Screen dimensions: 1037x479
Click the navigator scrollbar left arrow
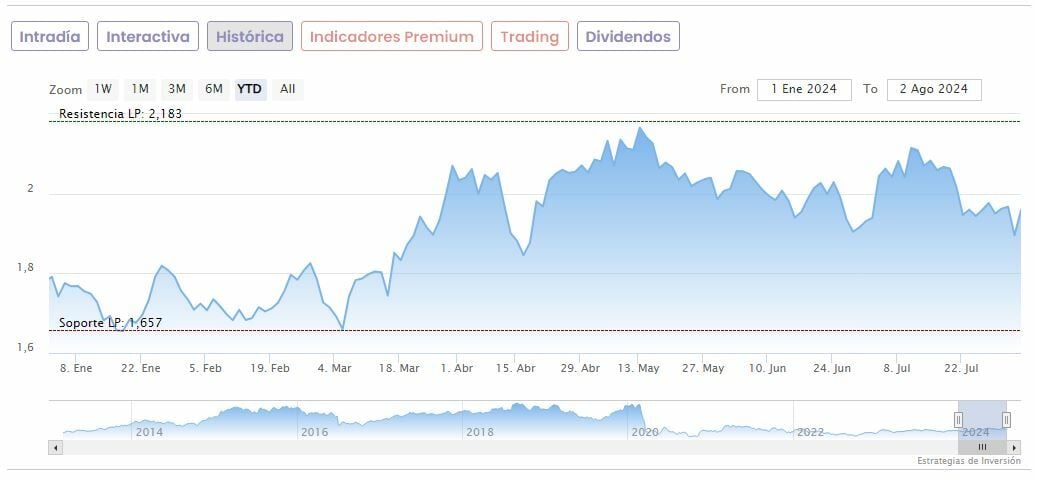coord(54,447)
